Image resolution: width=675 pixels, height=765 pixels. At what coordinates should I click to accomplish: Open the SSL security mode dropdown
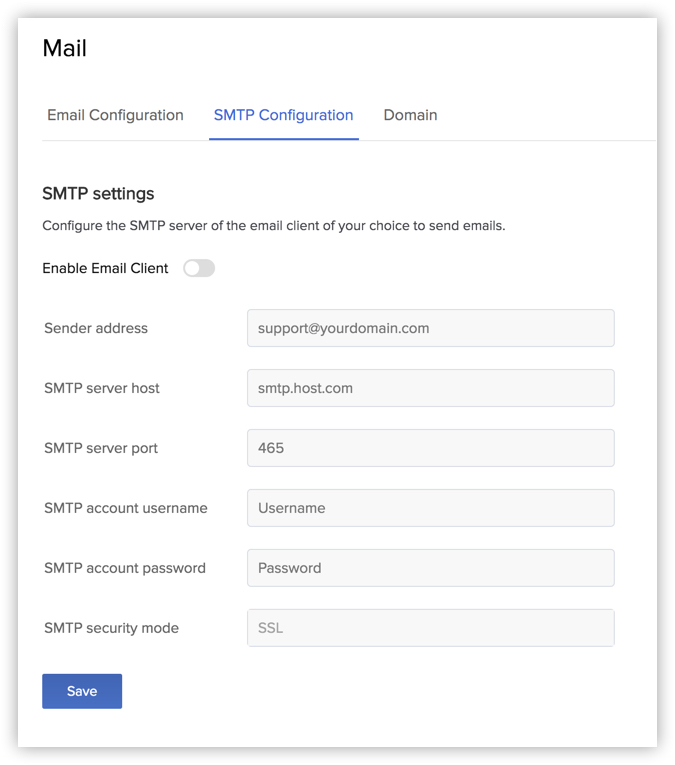430,628
